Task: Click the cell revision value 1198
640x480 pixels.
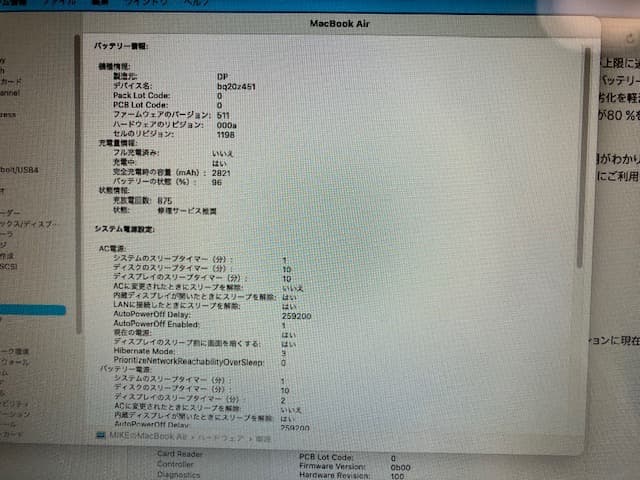Action: (226, 135)
